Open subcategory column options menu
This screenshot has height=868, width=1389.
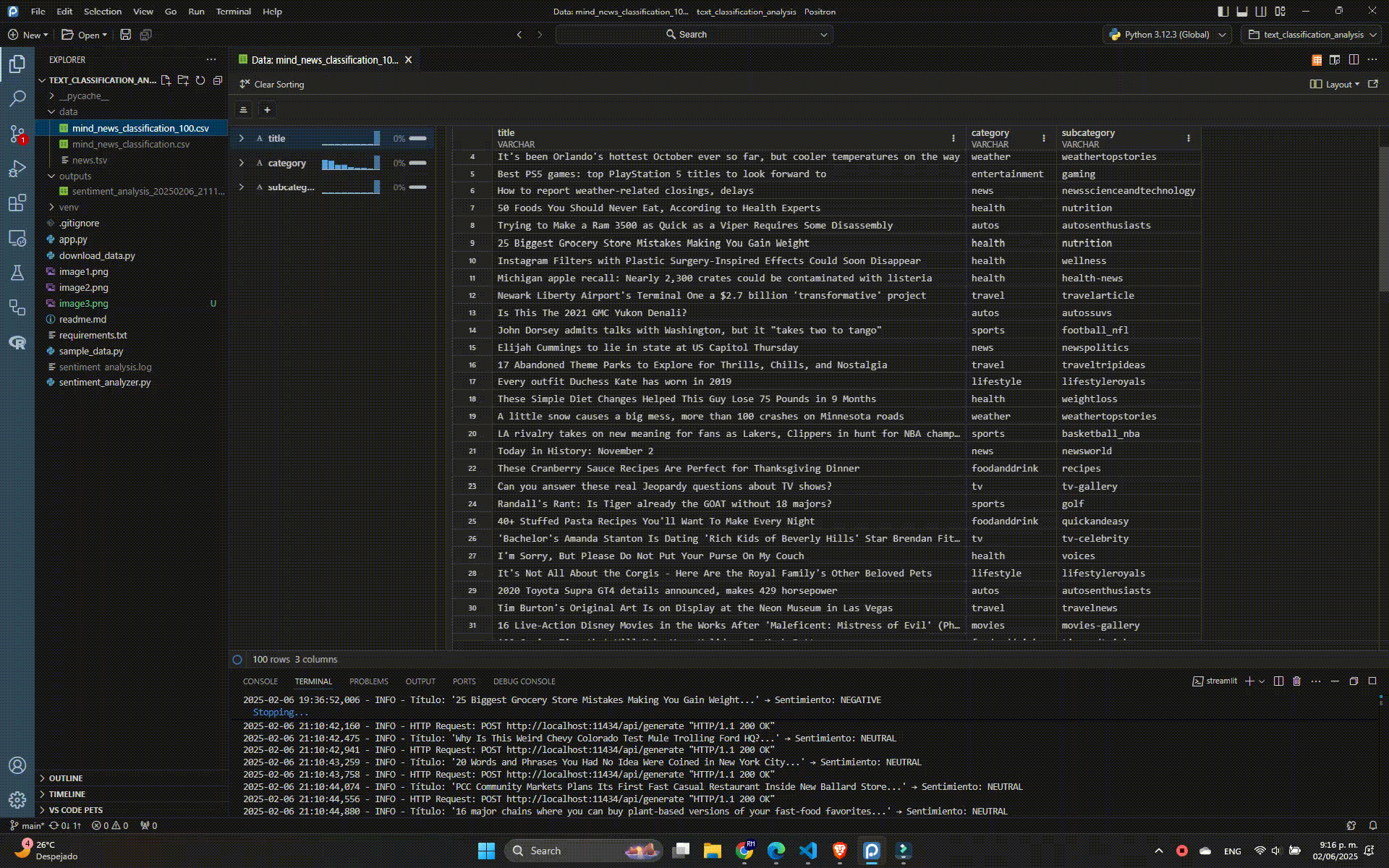point(1189,138)
